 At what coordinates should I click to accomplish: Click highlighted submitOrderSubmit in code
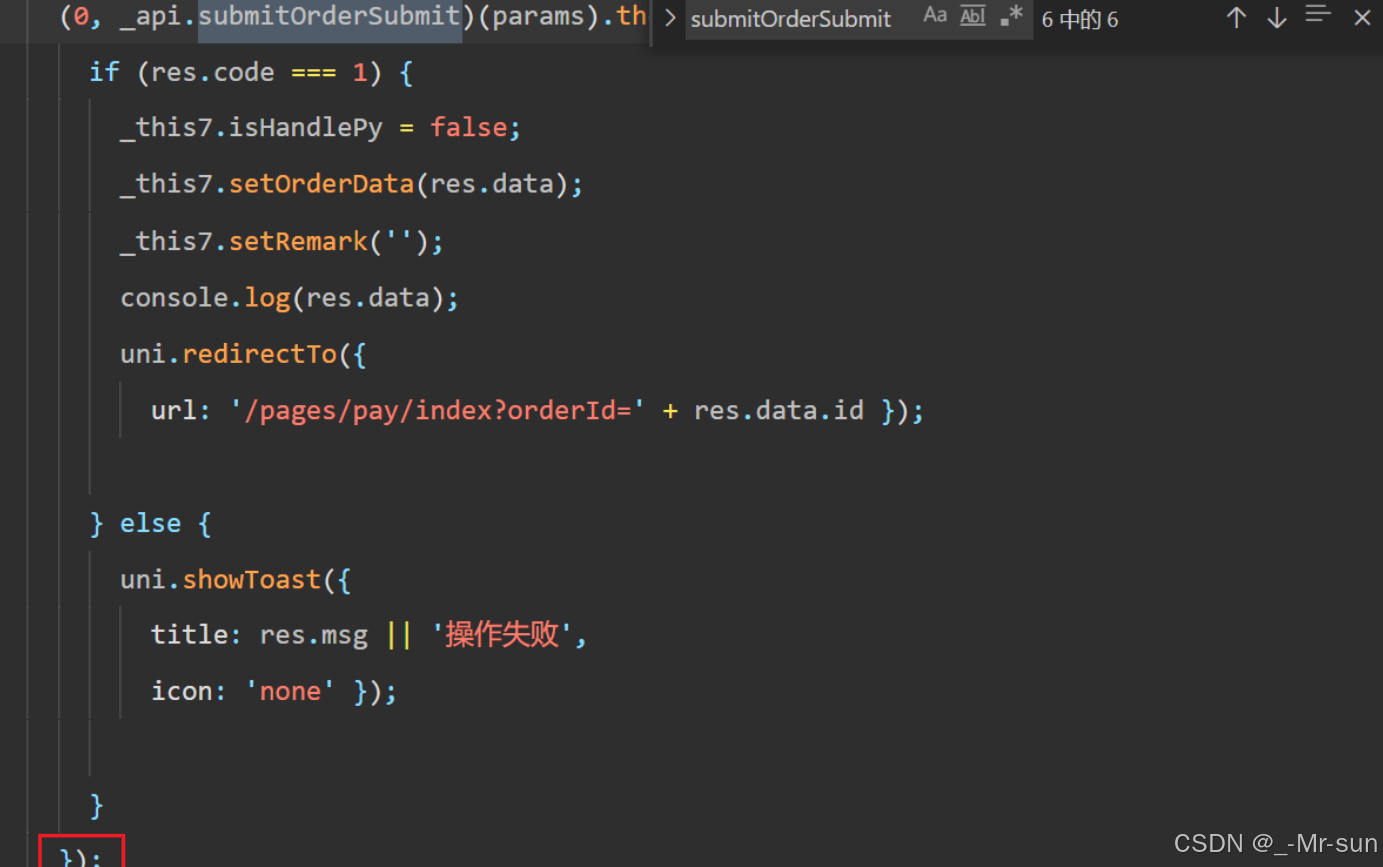point(330,17)
